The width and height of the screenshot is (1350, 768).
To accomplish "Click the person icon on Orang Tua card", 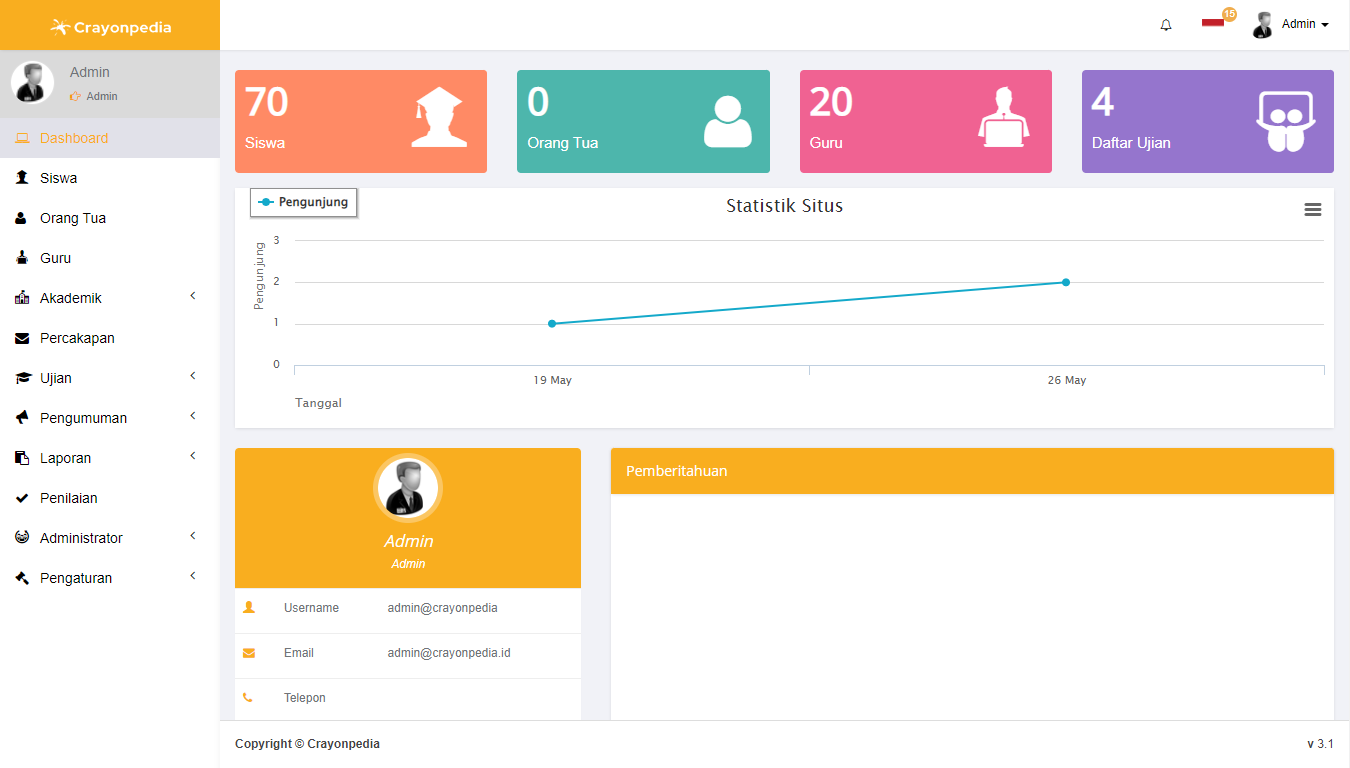I will pos(727,121).
